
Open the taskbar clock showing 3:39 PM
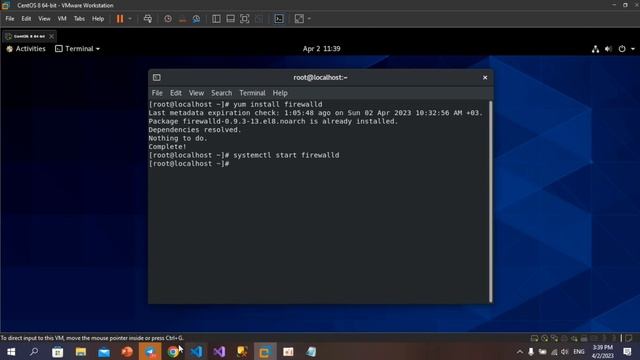point(603,351)
